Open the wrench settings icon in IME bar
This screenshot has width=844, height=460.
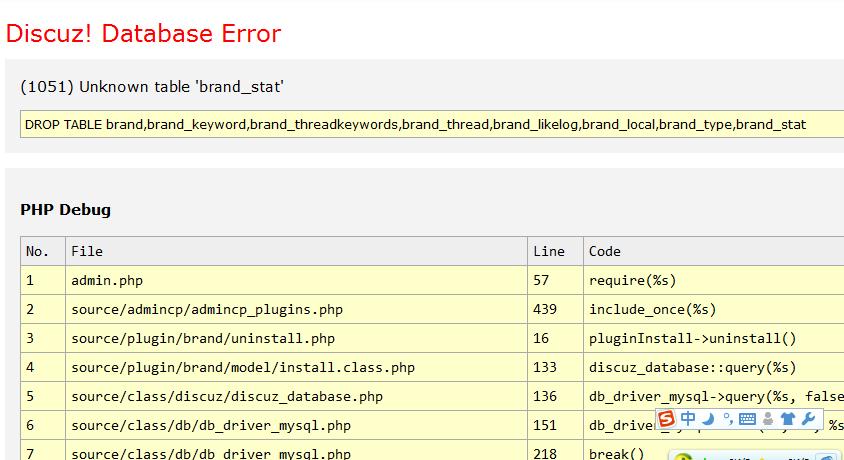(808, 419)
